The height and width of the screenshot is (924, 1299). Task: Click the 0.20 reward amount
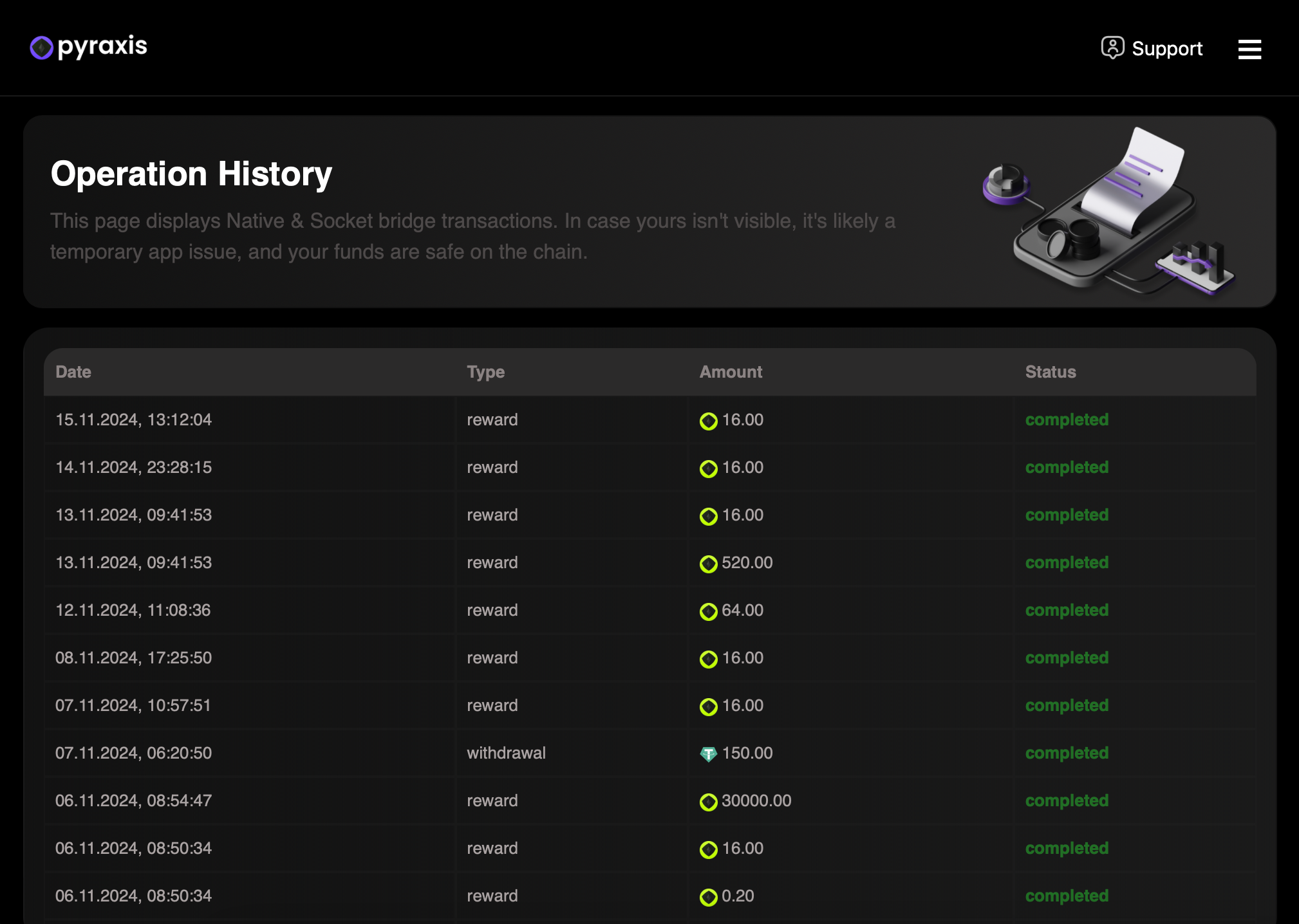coord(738,896)
